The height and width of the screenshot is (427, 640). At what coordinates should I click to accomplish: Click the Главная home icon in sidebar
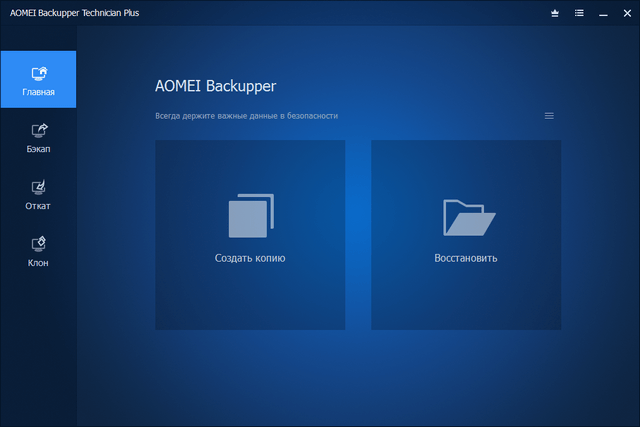(x=39, y=73)
